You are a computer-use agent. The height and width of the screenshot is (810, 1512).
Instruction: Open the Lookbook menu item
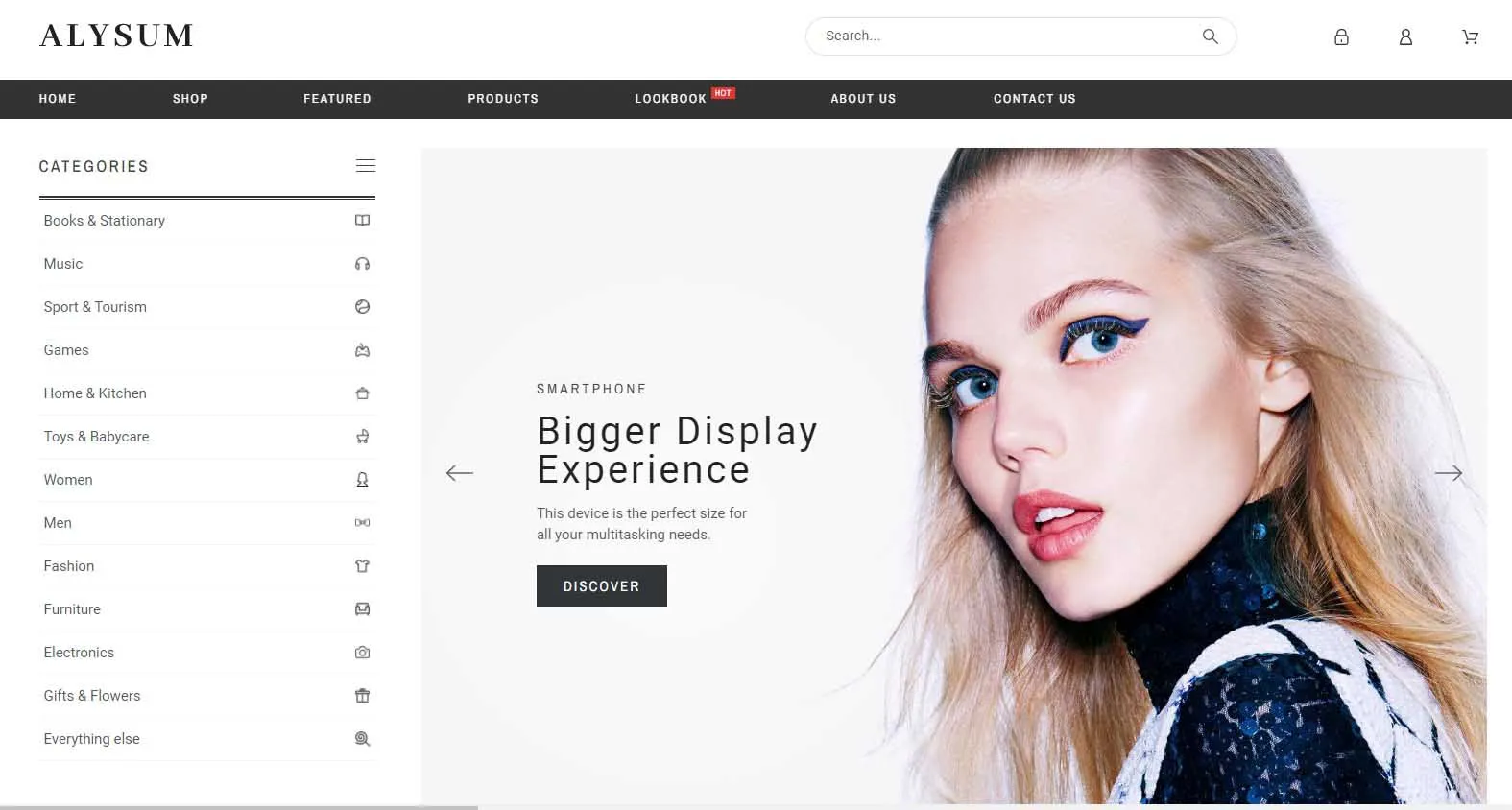click(670, 99)
